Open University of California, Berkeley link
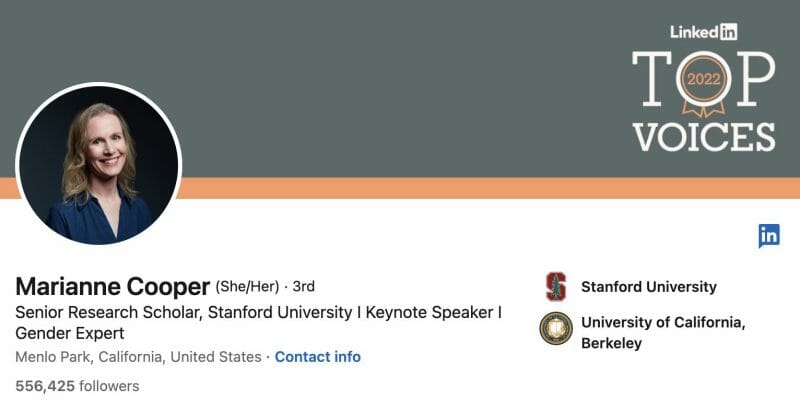The image size is (800, 401). pyautogui.click(x=663, y=332)
